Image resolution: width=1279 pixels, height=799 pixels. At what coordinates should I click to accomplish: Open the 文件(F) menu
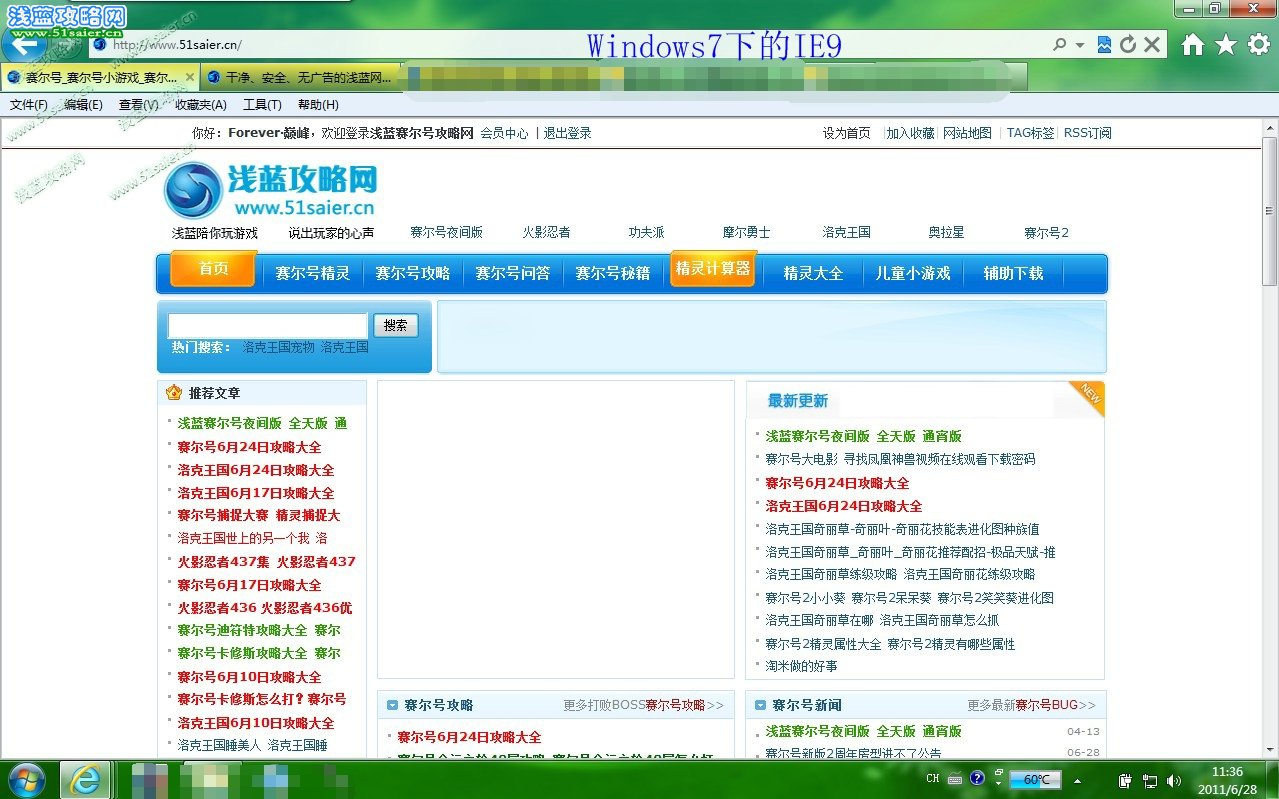(x=29, y=105)
